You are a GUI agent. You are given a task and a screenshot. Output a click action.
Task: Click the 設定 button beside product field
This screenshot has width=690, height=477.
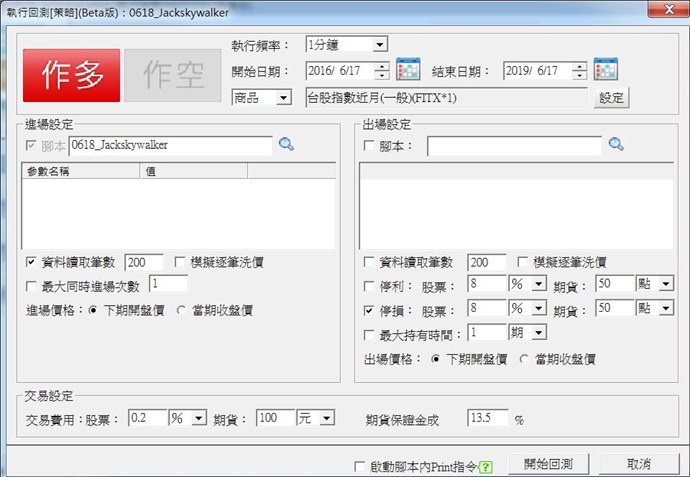(611, 97)
